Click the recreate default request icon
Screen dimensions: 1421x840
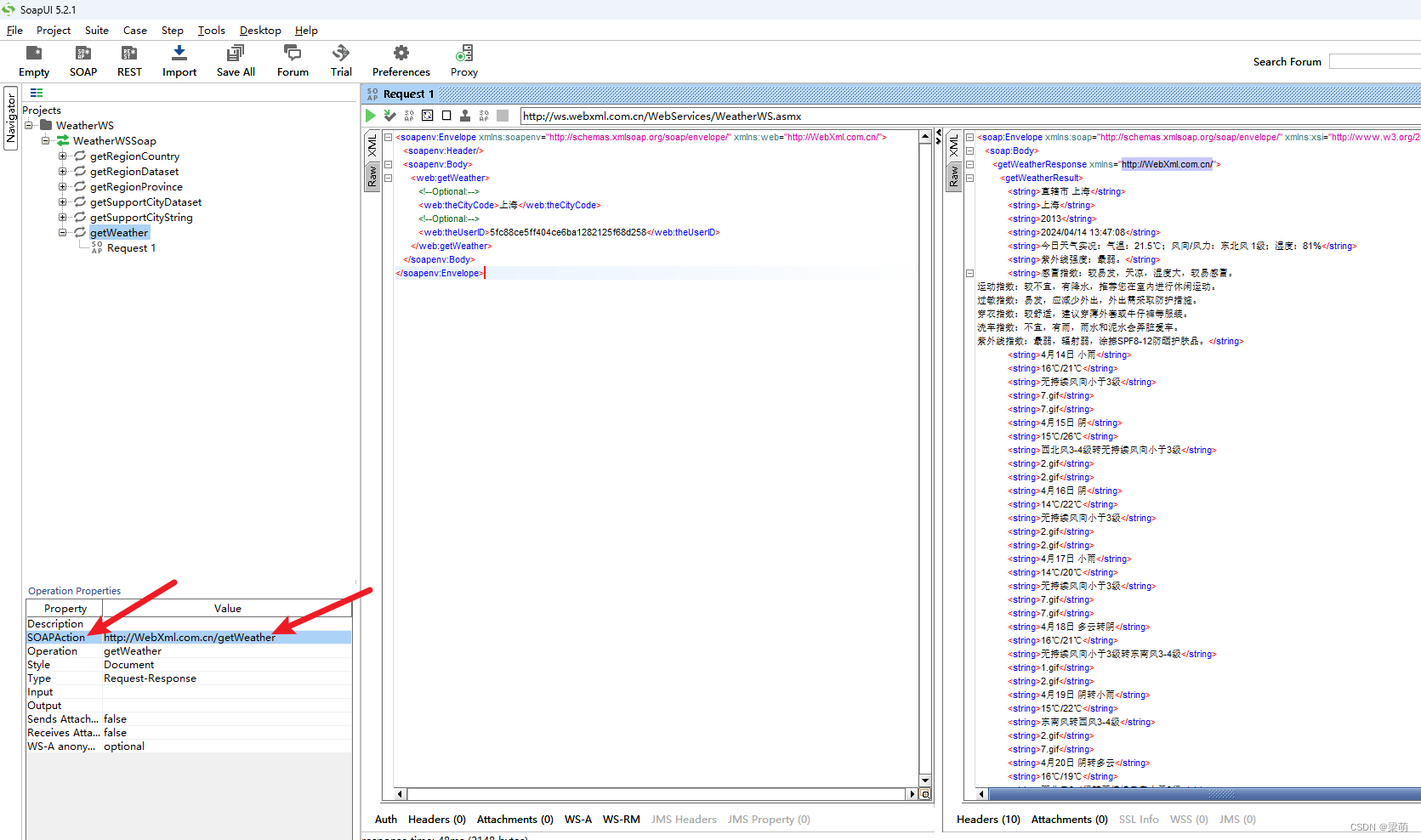point(428,116)
